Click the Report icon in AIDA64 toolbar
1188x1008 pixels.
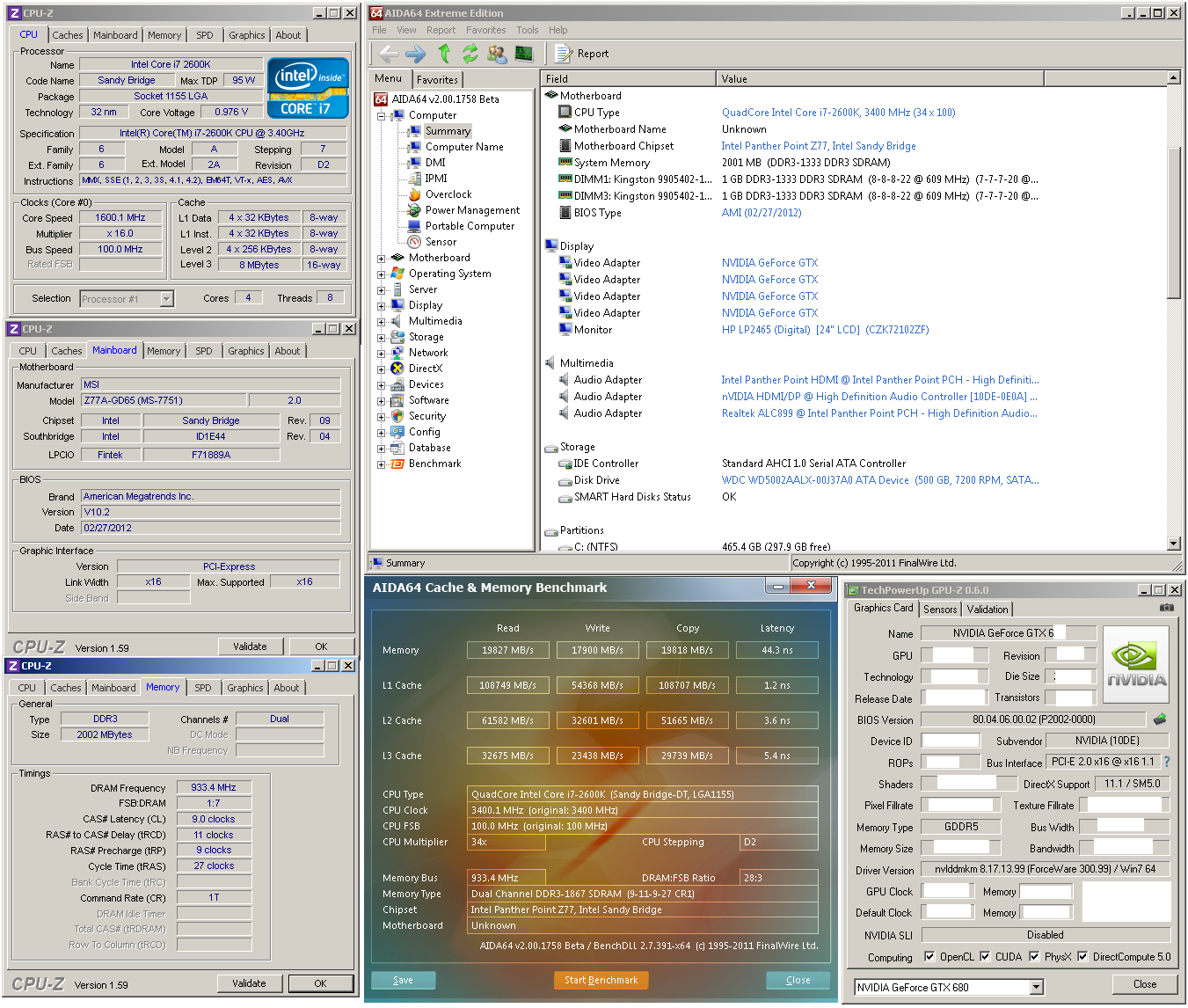pyautogui.click(x=564, y=54)
